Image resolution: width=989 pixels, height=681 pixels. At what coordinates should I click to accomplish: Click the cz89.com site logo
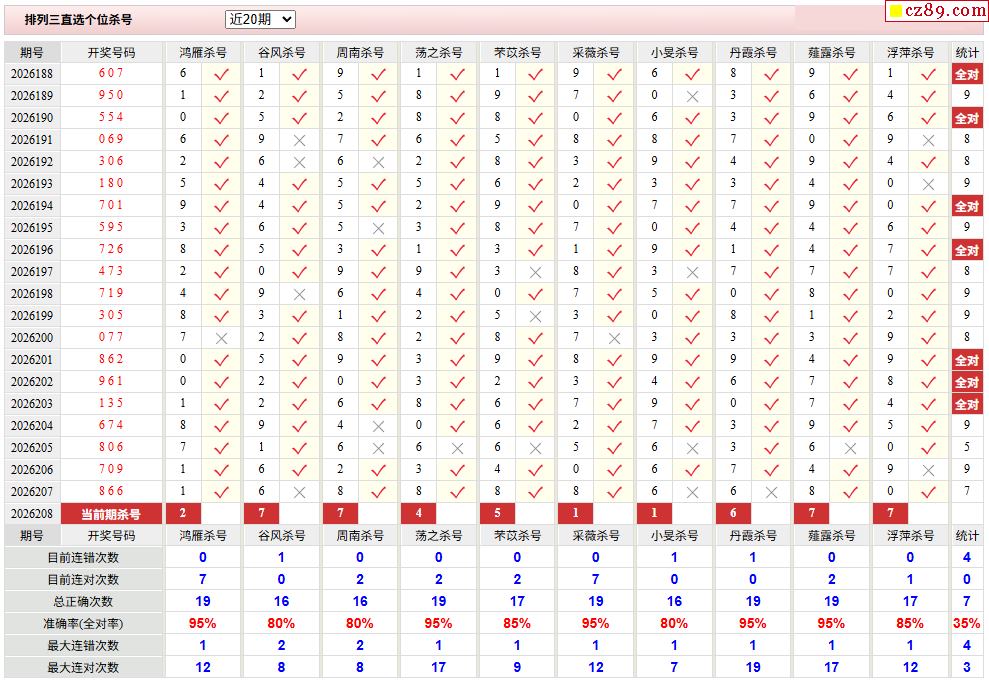[x=937, y=11]
